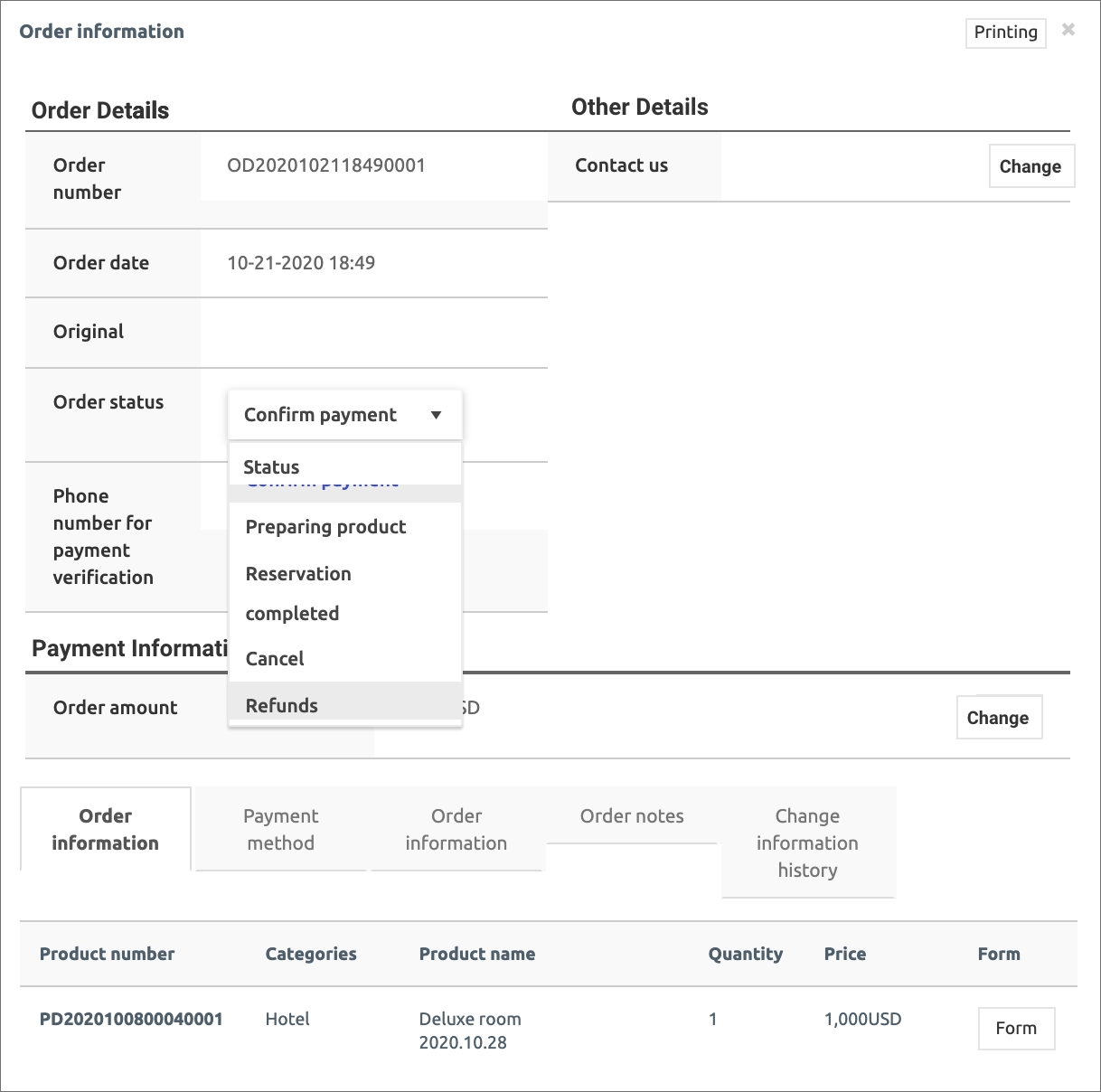Click the Phone number for payment verification label
The width and height of the screenshot is (1101, 1092).
(103, 537)
